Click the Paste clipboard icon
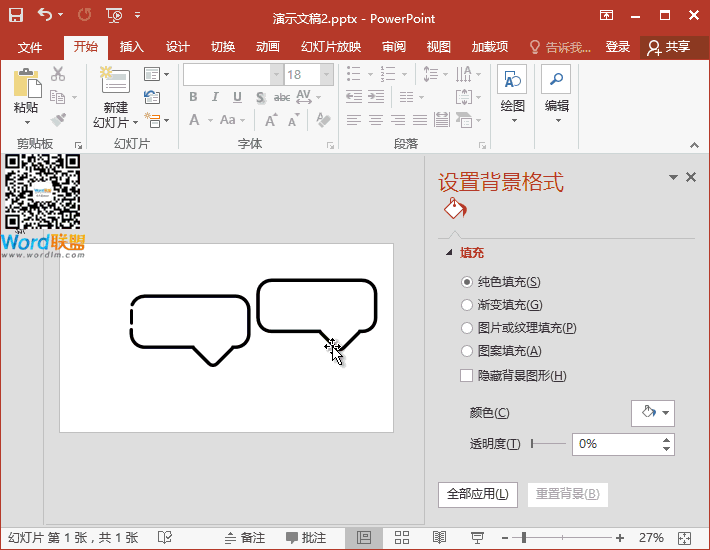Viewport: 710px width, 550px height. [x=27, y=82]
